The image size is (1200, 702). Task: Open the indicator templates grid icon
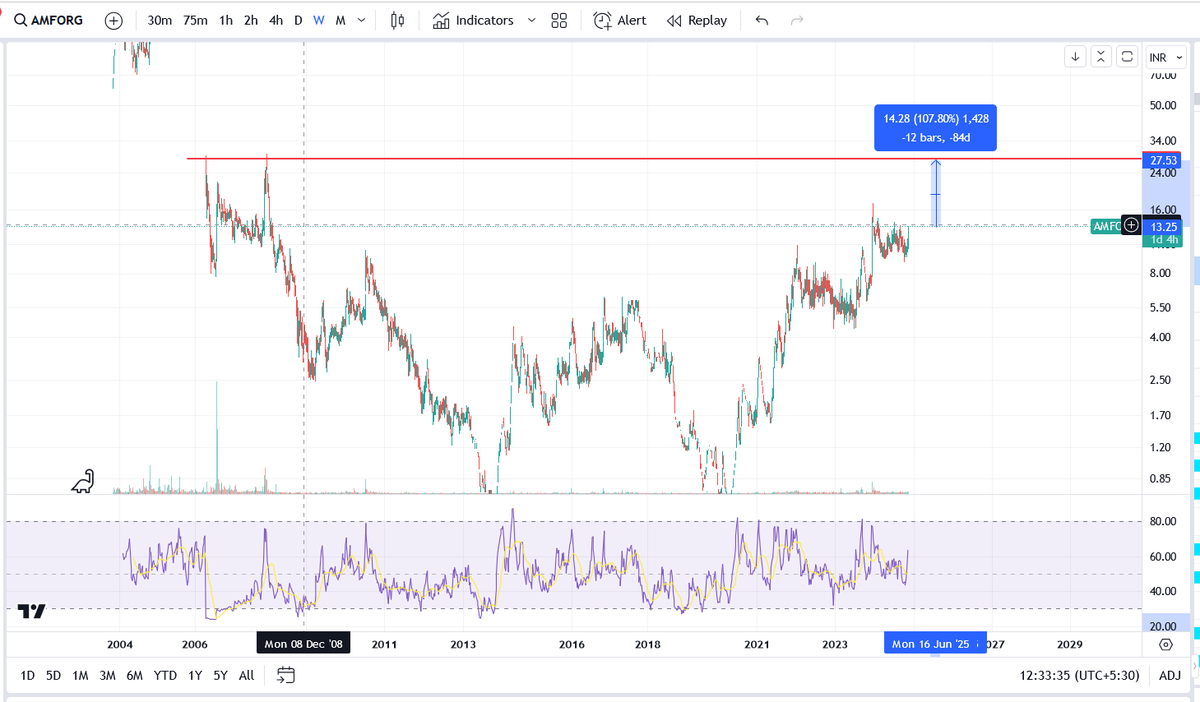[559, 20]
